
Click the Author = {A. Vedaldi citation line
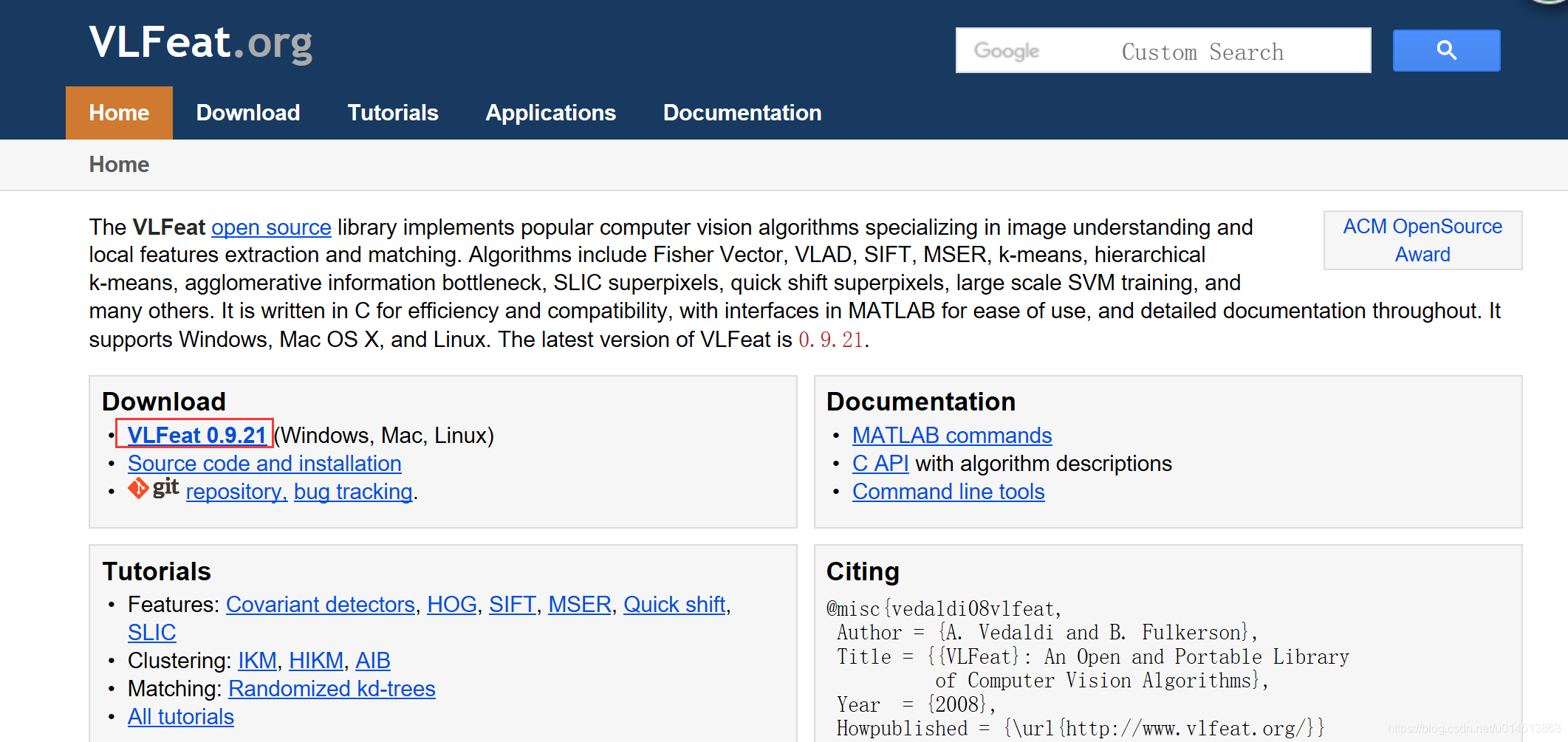coord(1047,633)
